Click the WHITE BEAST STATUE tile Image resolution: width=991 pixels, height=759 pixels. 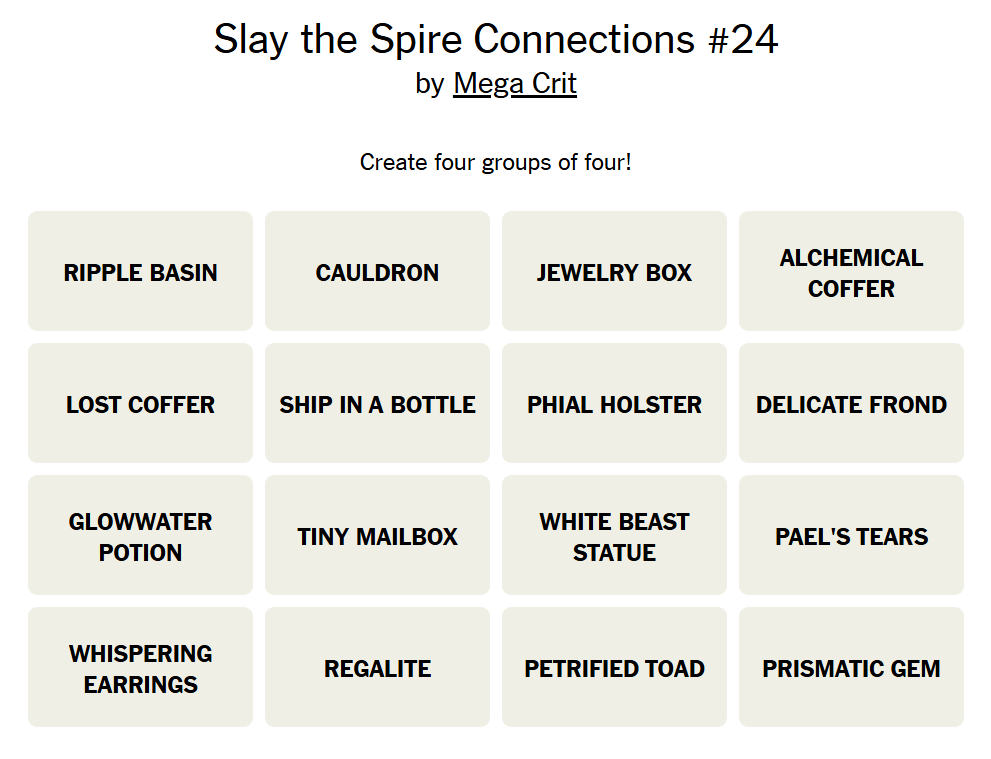pos(614,535)
